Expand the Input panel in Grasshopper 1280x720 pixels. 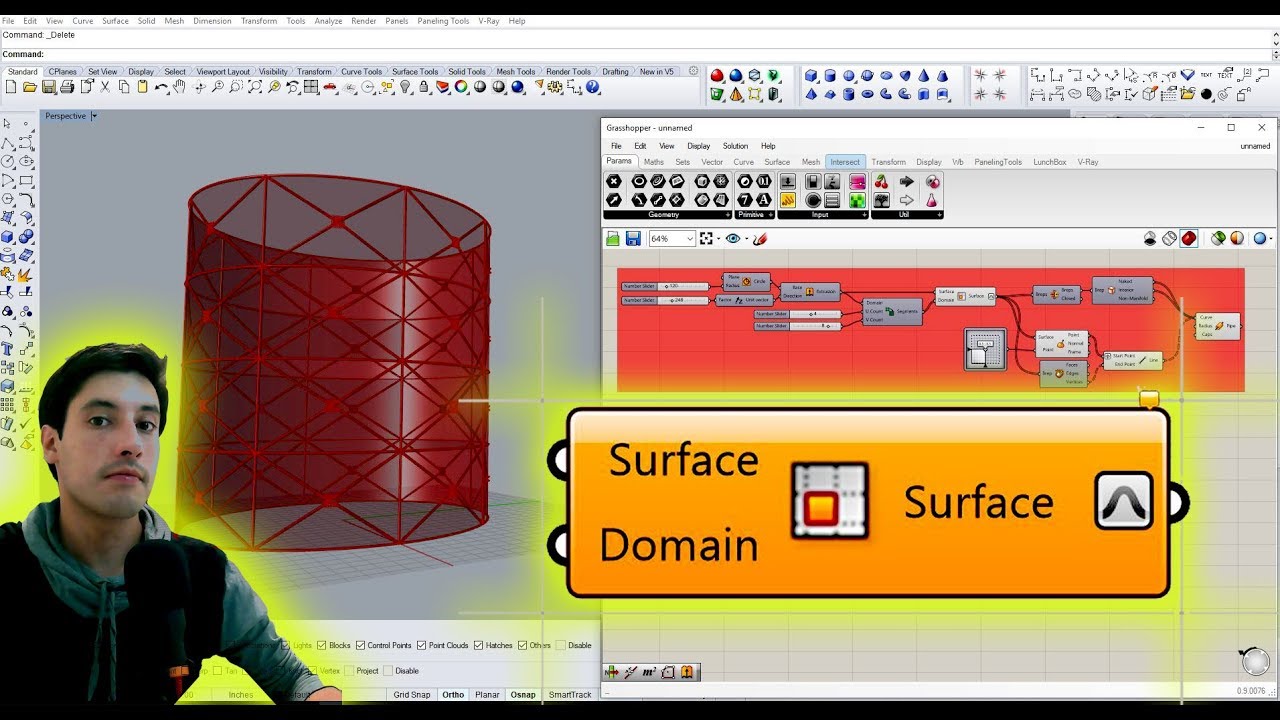tap(864, 215)
